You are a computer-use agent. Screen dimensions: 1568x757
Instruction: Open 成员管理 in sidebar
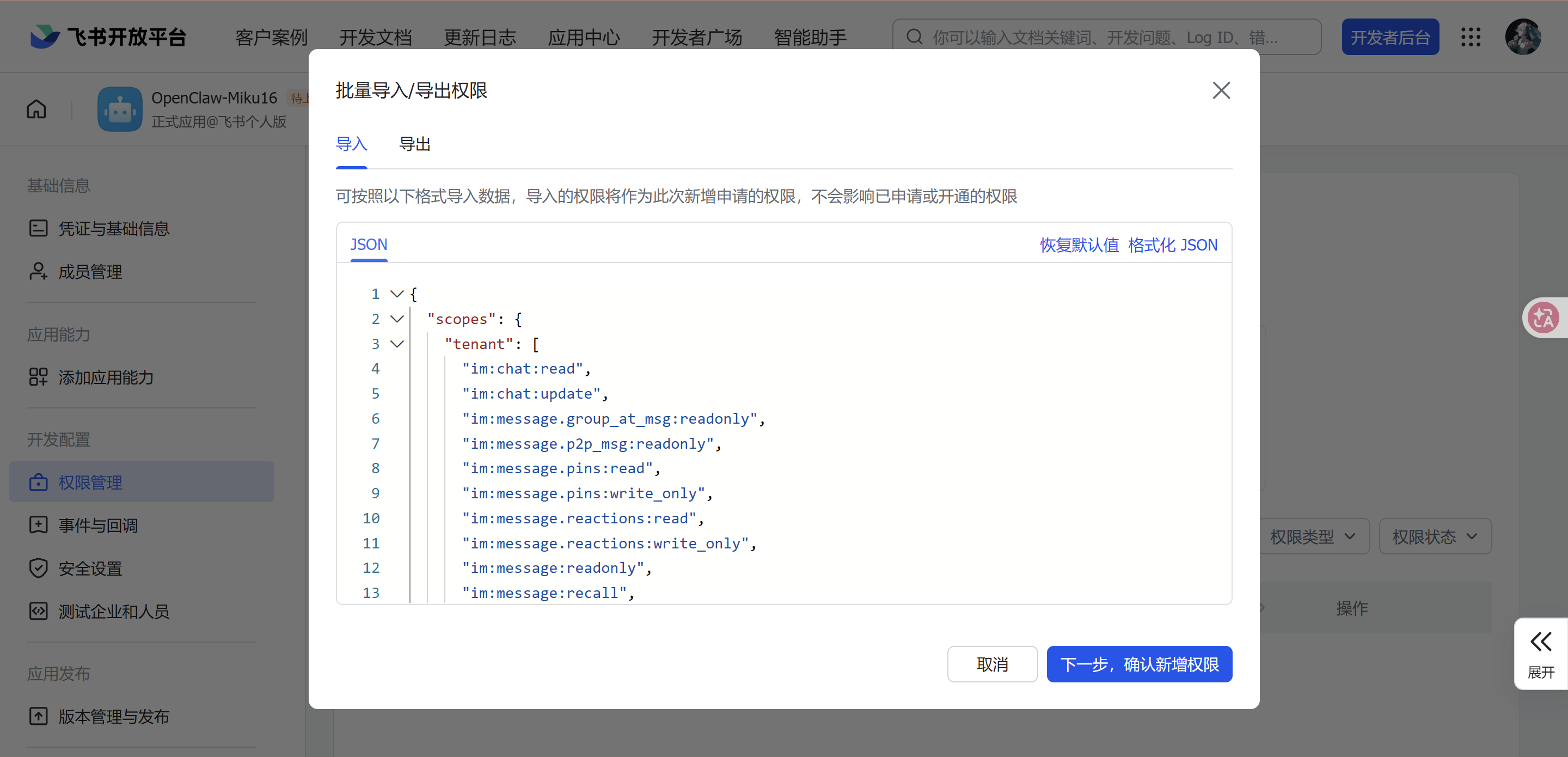pos(90,272)
